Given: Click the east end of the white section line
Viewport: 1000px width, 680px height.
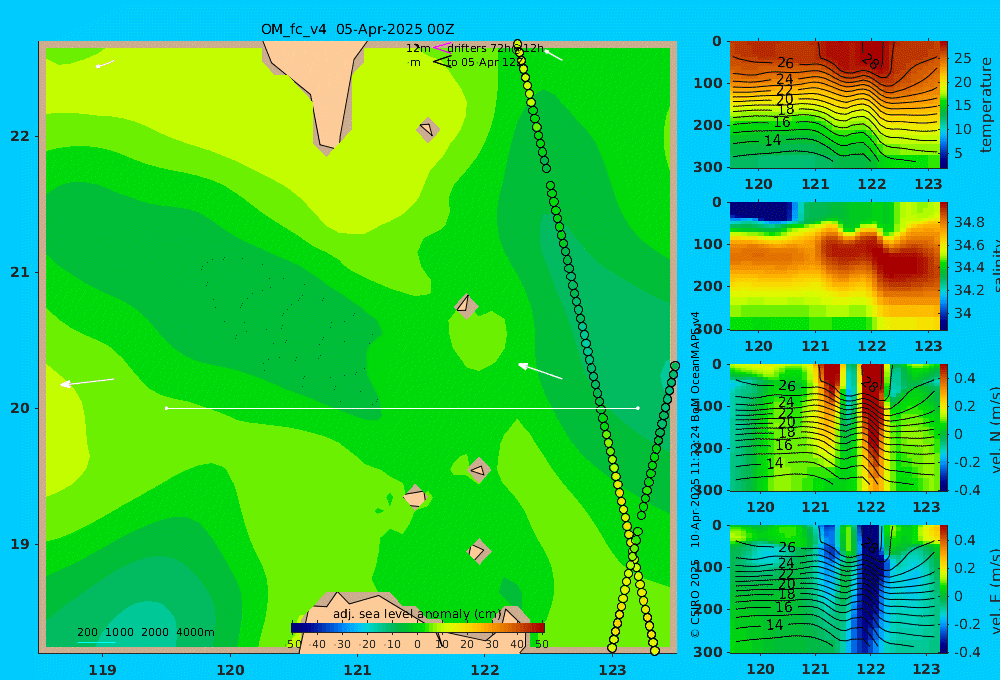Looking at the screenshot, I should click(x=638, y=408).
